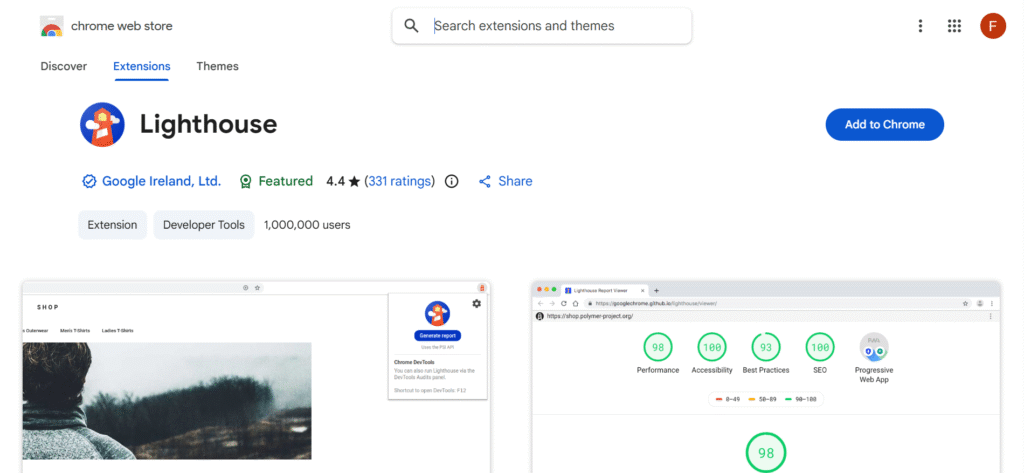This screenshot has height=473, width=1024.
Task: Visit Google Ireland, Ltd. publisher link
Action: coord(161,181)
